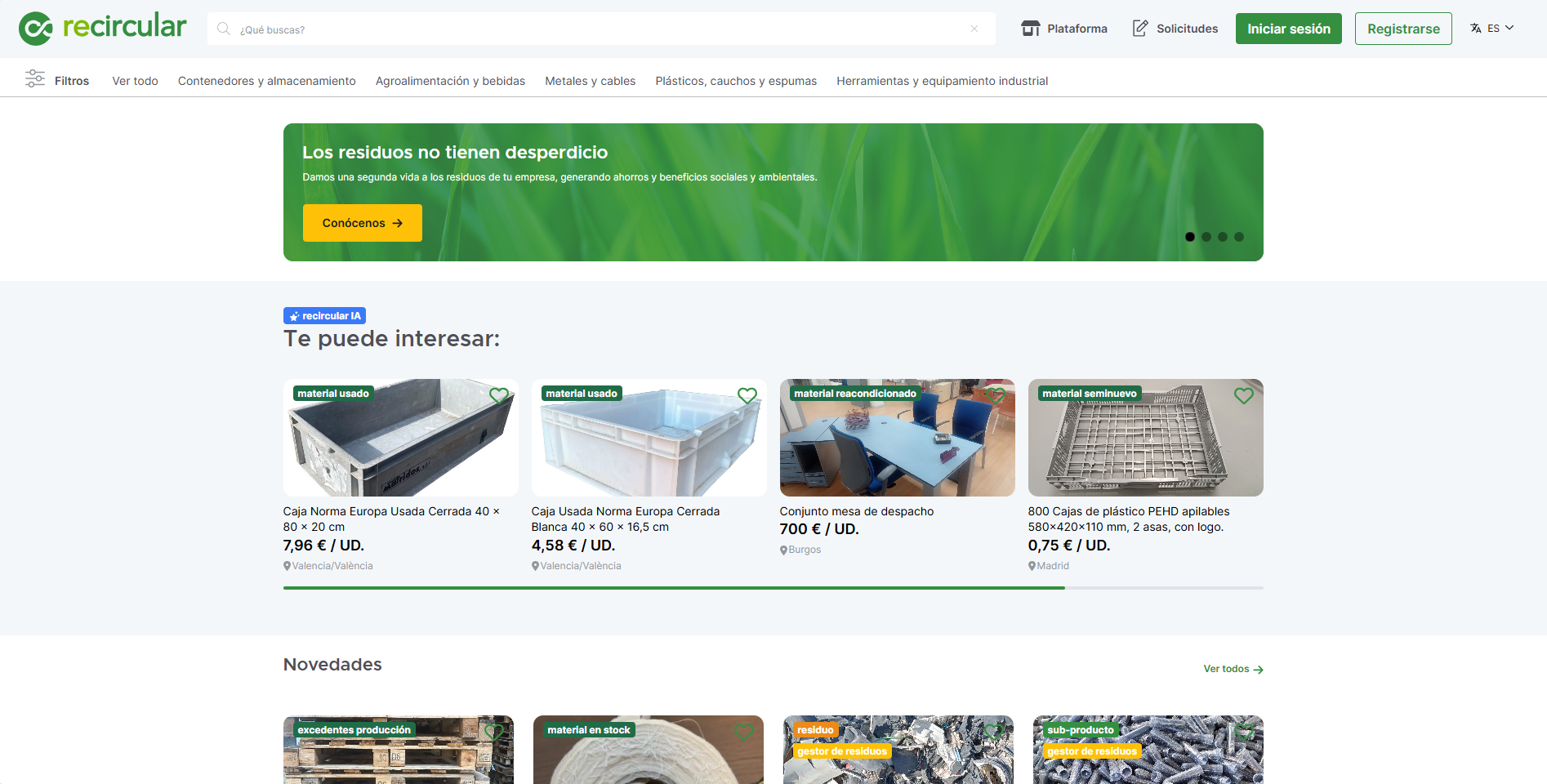Image resolution: width=1547 pixels, height=784 pixels.
Task: Click the 0,75 € / UD. price
Action: pyautogui.click(x=1069, y=546)
